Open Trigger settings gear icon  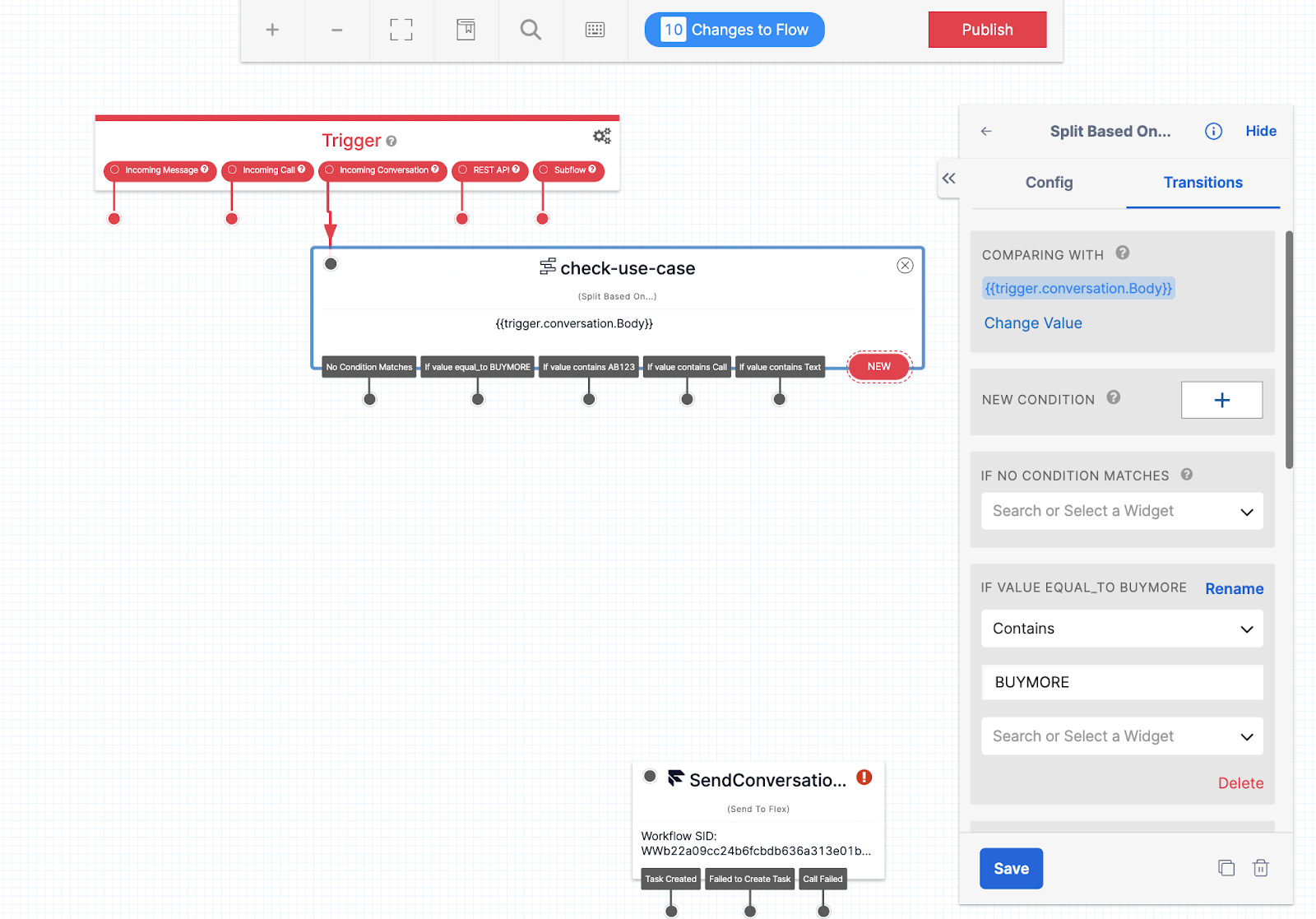pos(602,137)
